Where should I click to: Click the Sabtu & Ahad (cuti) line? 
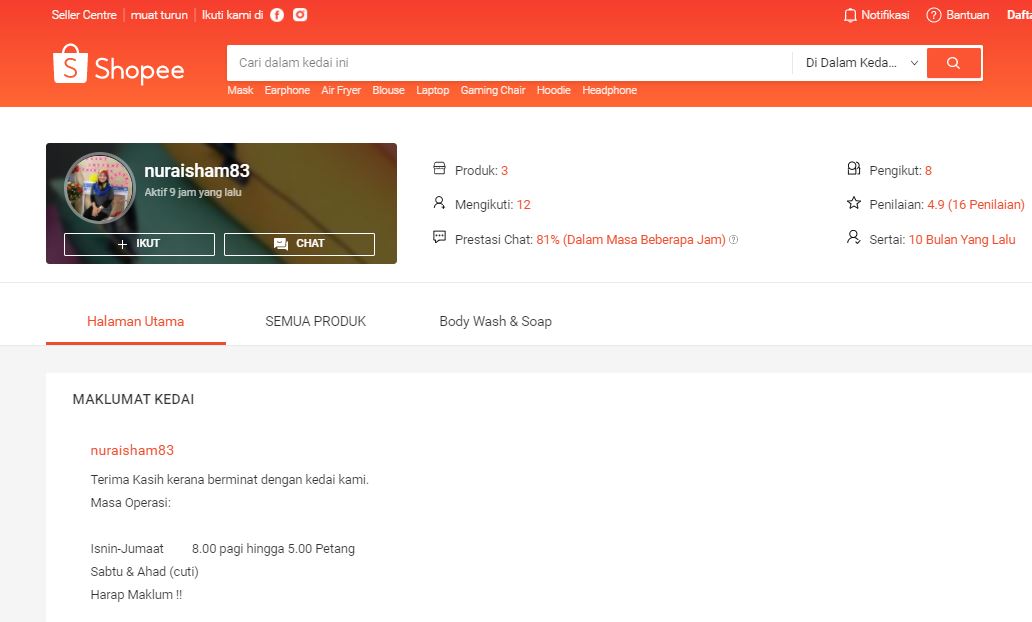(x=144, y=571)
